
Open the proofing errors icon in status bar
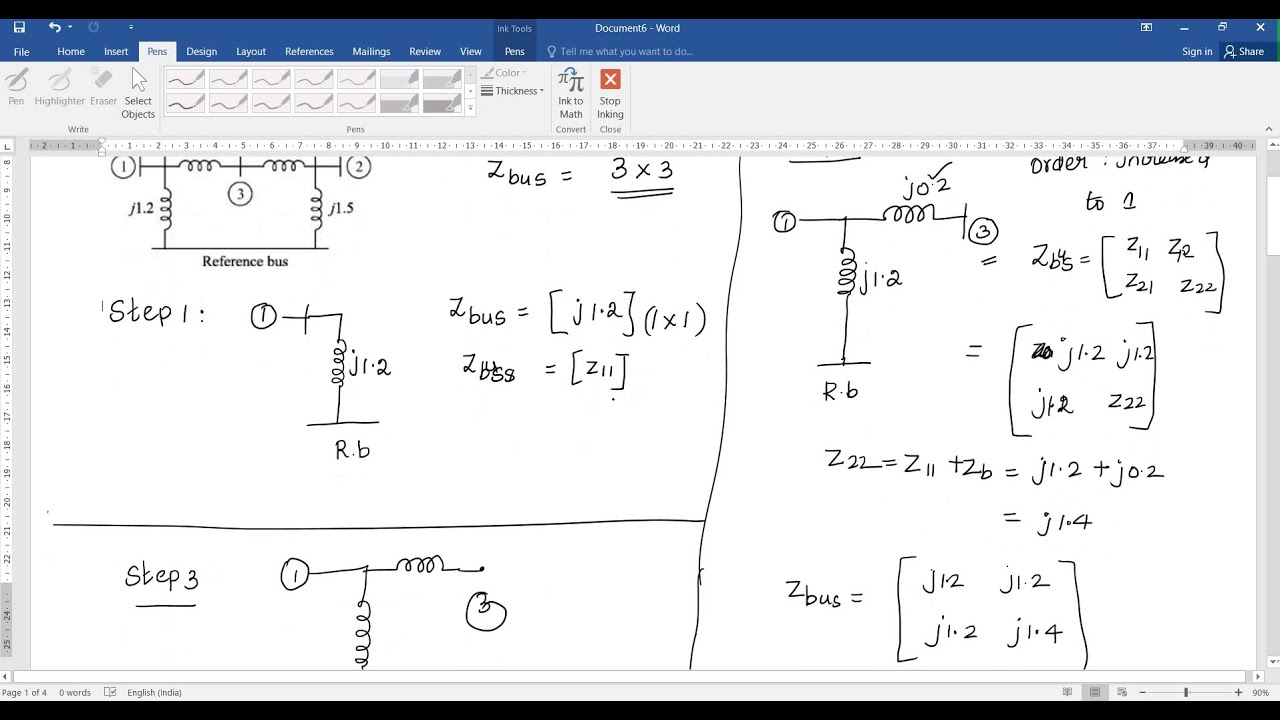[110, 692]
